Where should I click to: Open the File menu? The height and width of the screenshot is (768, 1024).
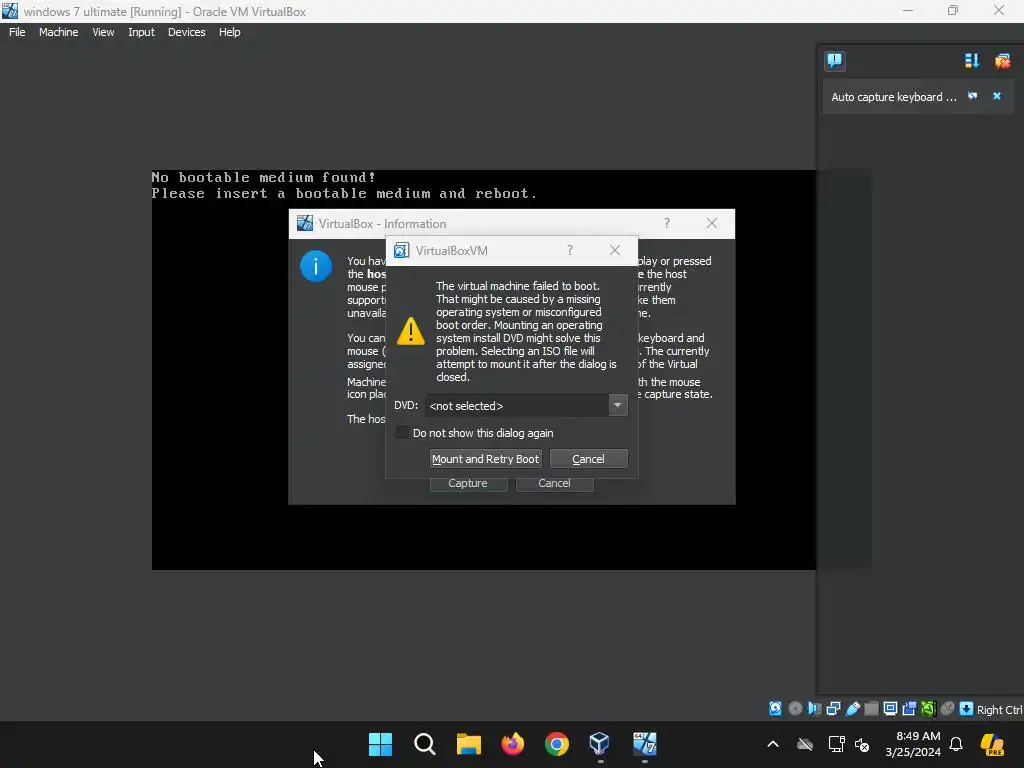[x=17, y=32]
